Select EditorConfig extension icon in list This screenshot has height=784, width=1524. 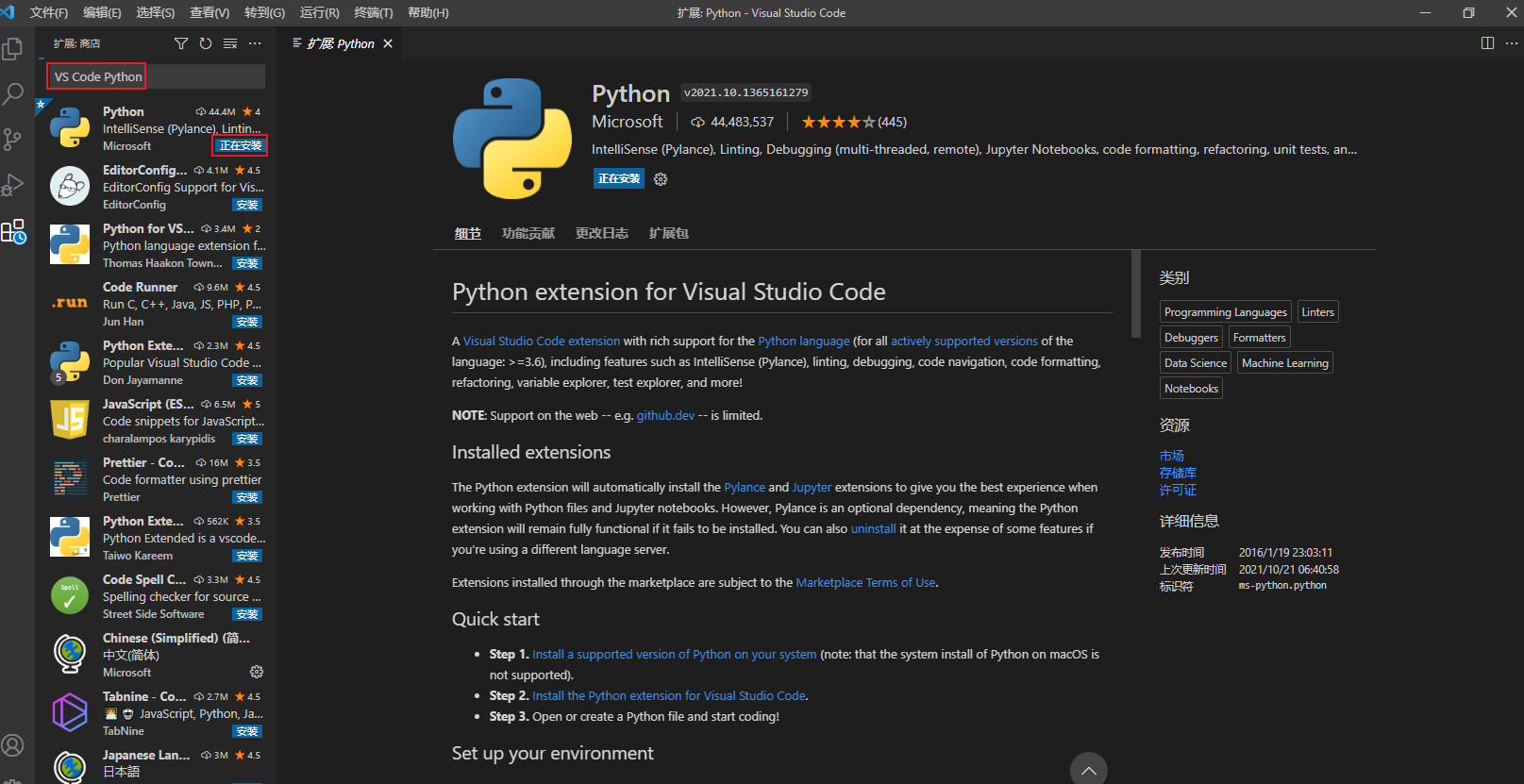point(70,186)
